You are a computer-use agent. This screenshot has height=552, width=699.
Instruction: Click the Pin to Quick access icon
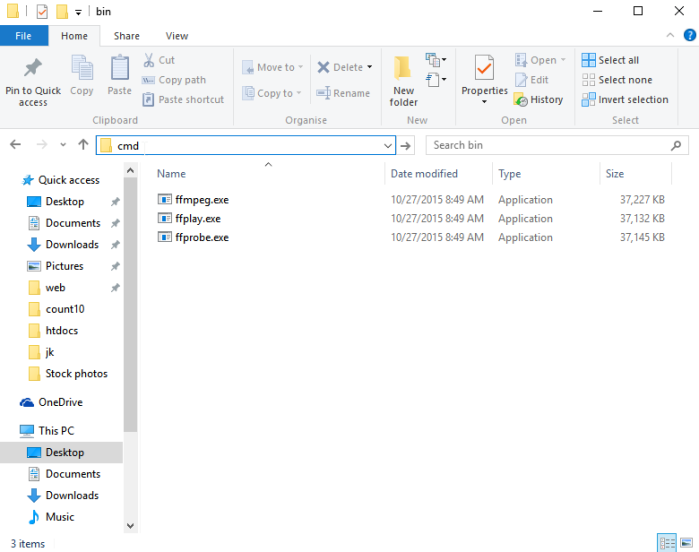click(x=33, y=68)
